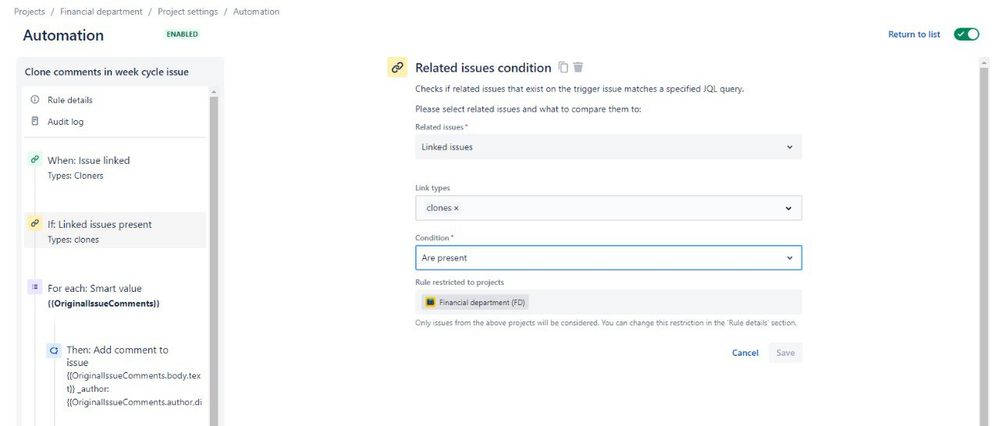Select the Linked issues present condition icon
999x426 pixels.
click(35, 224)
